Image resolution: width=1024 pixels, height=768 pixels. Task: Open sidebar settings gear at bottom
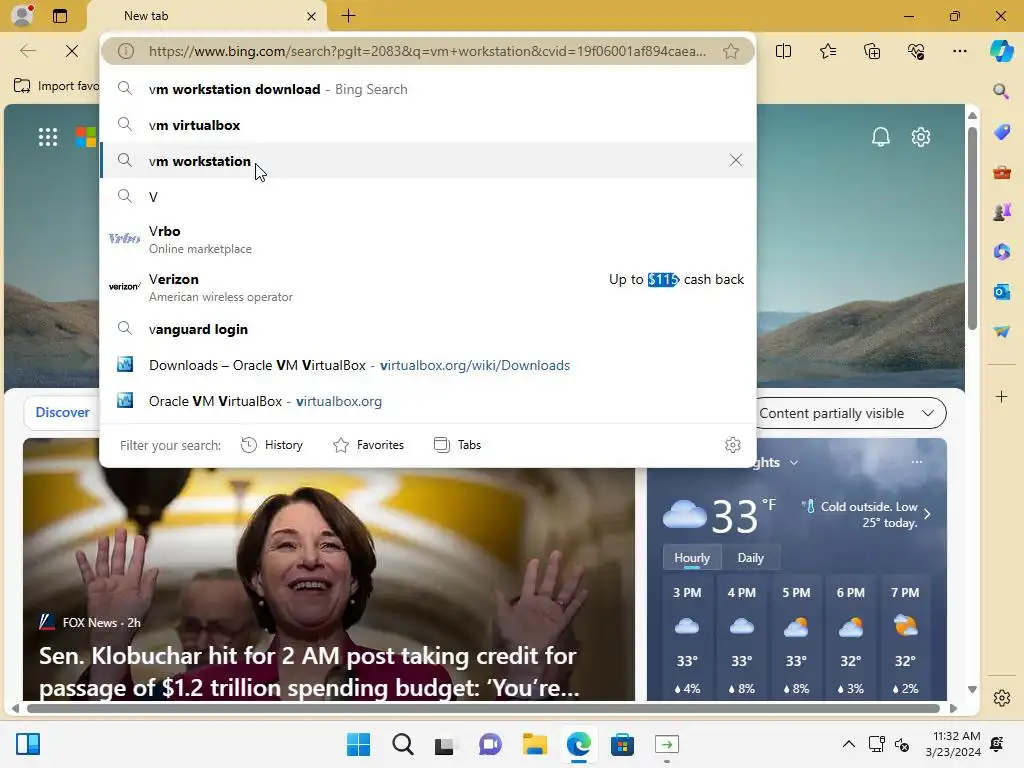coord(1001,697)
